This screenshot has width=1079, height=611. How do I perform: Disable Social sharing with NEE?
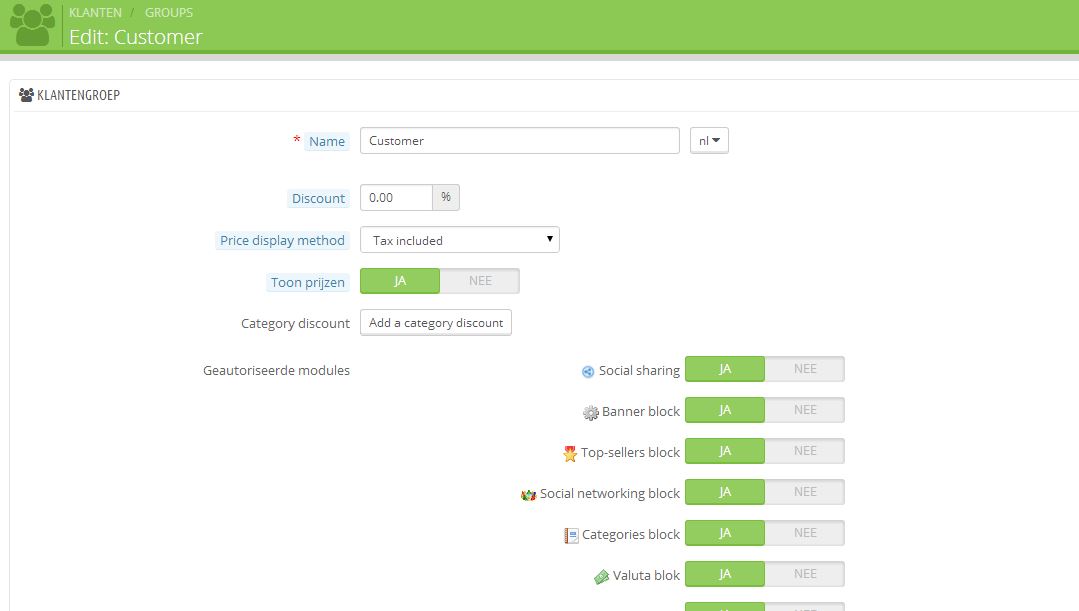[804, 369]
